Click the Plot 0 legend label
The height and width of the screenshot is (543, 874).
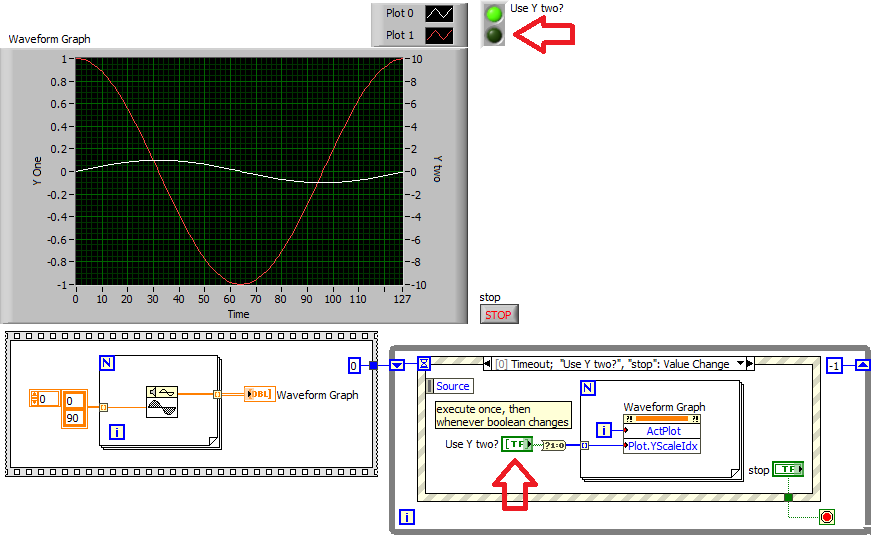coord(400,13)
